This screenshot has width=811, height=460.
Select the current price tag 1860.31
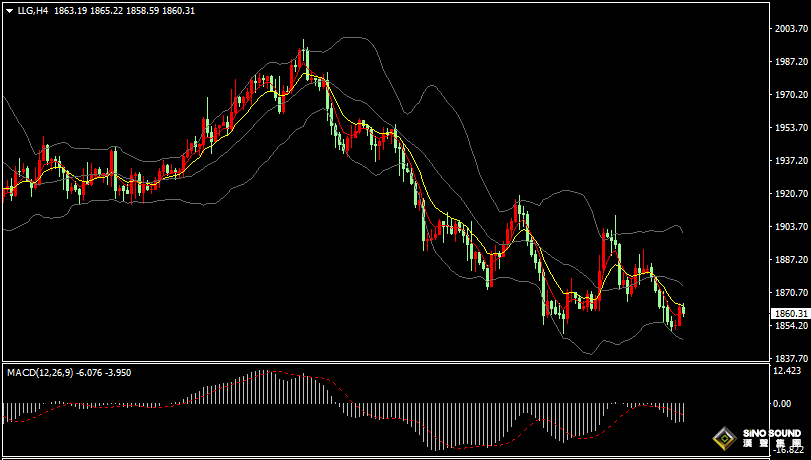[x=790, y=314]
